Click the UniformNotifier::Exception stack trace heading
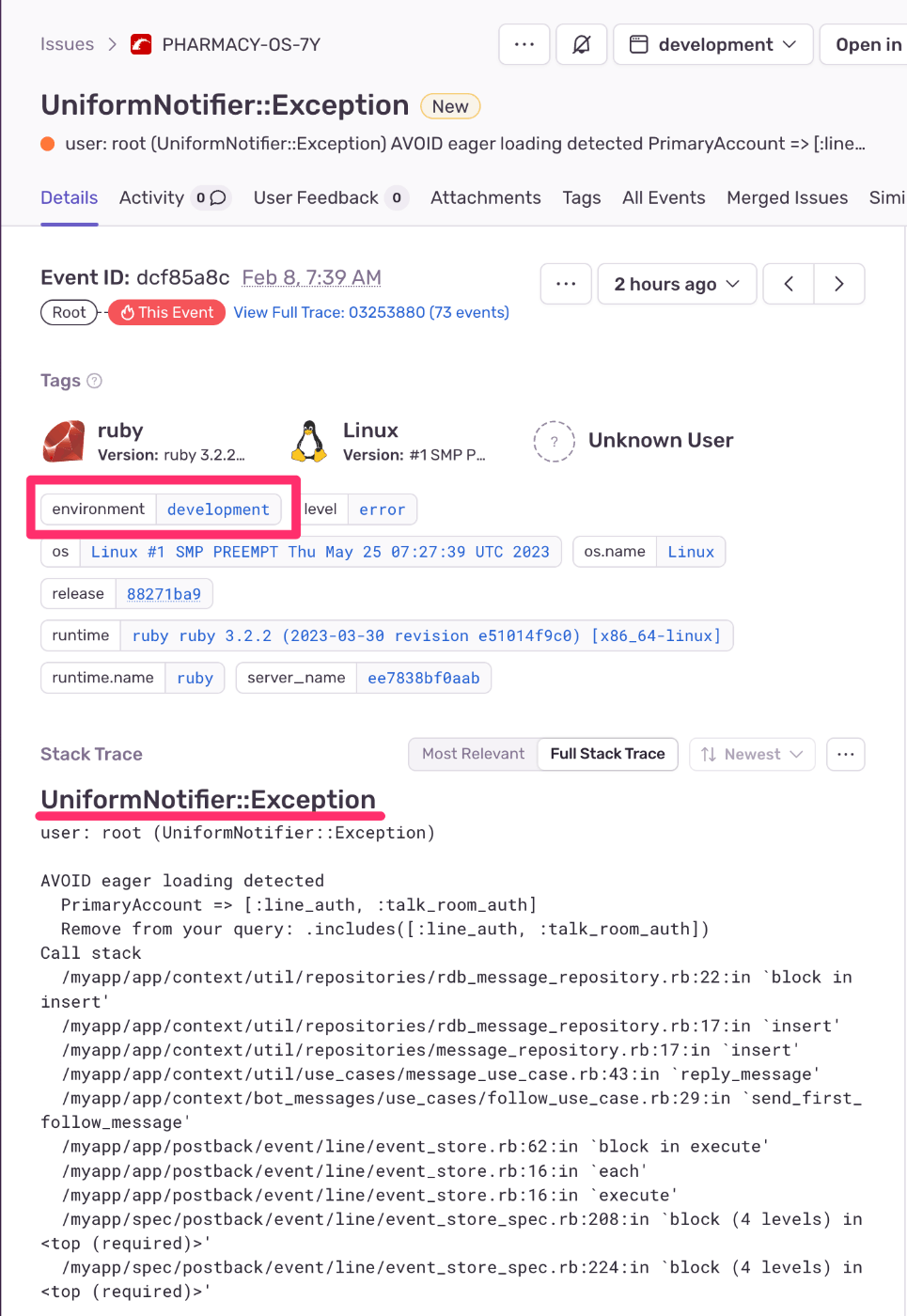The image size is (907, 1316). tap(208, 799)
